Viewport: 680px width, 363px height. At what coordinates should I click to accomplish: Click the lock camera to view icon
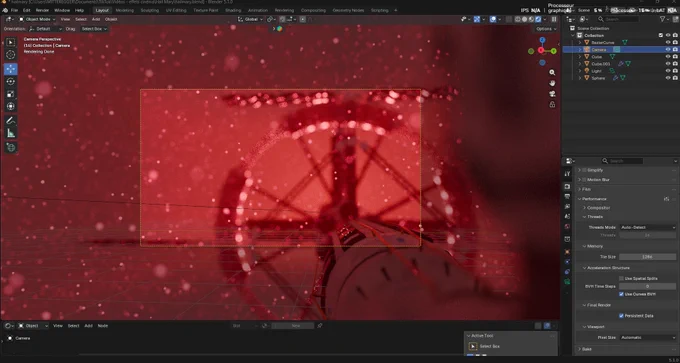[x=552, y=105]
